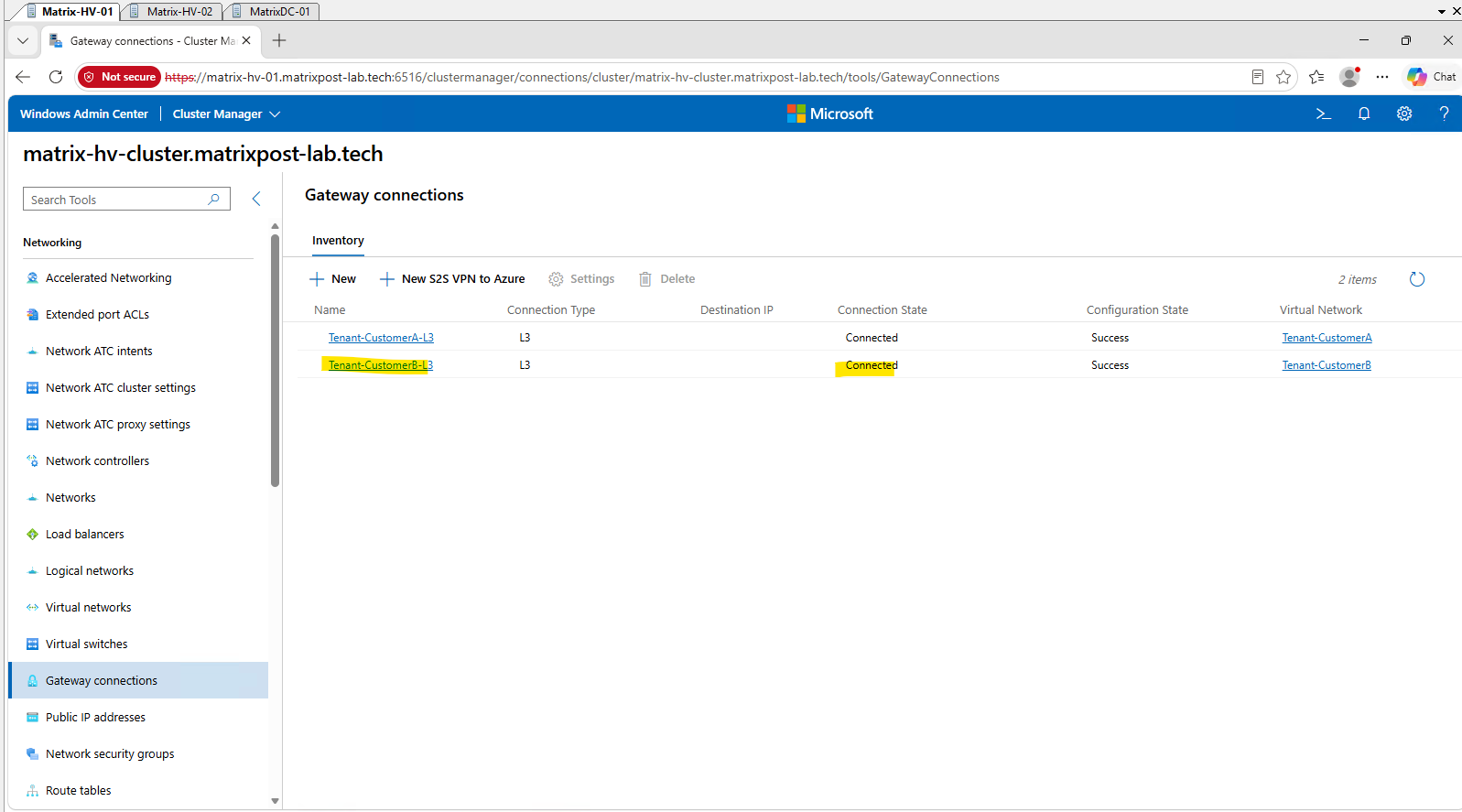Select the Inventory tab
Screen dimensions: 1462x812
(338, 241)
